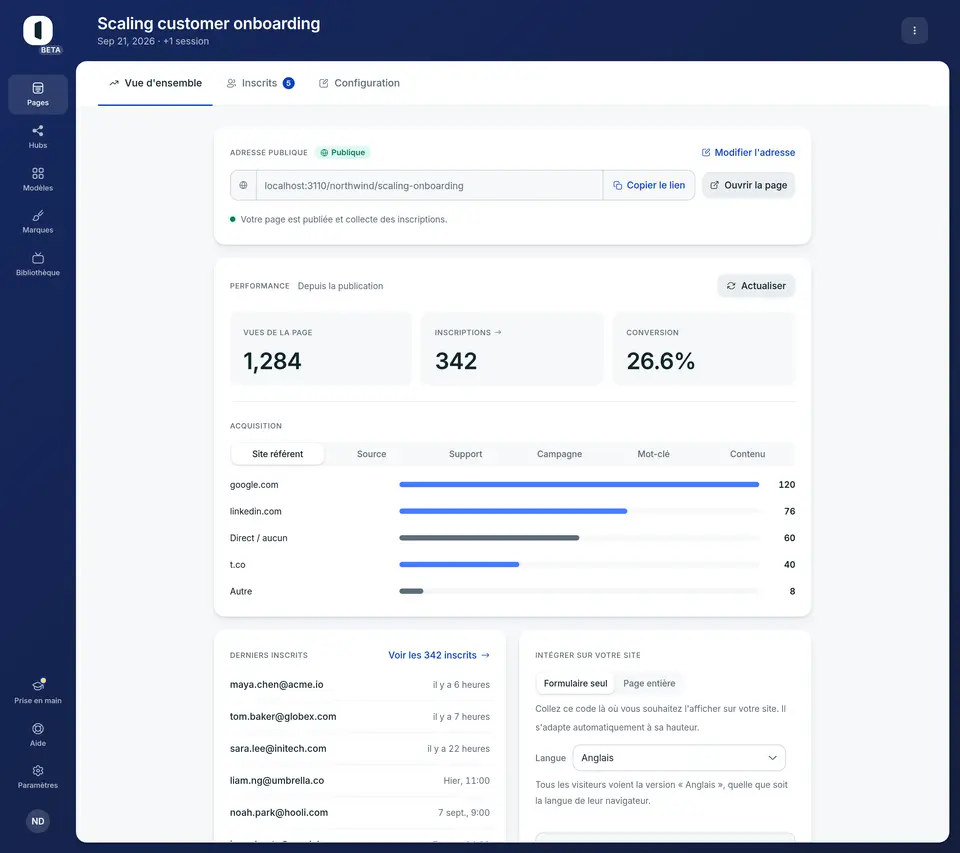Click the Inscriptions arrow stat card
This screenshot has height=853, width=960.
click(x=512, y=349)
